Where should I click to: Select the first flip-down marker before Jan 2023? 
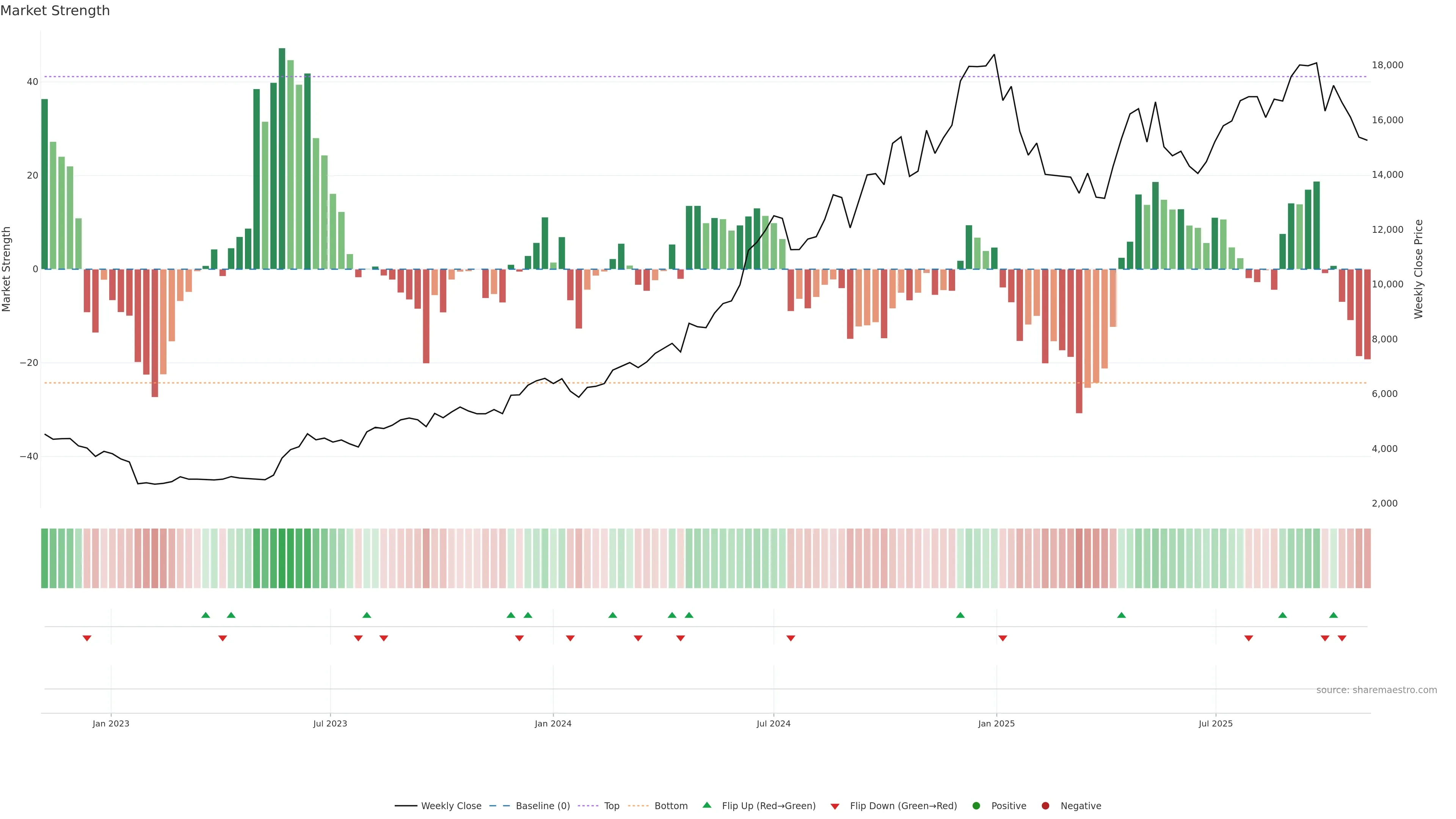point(87,638)
